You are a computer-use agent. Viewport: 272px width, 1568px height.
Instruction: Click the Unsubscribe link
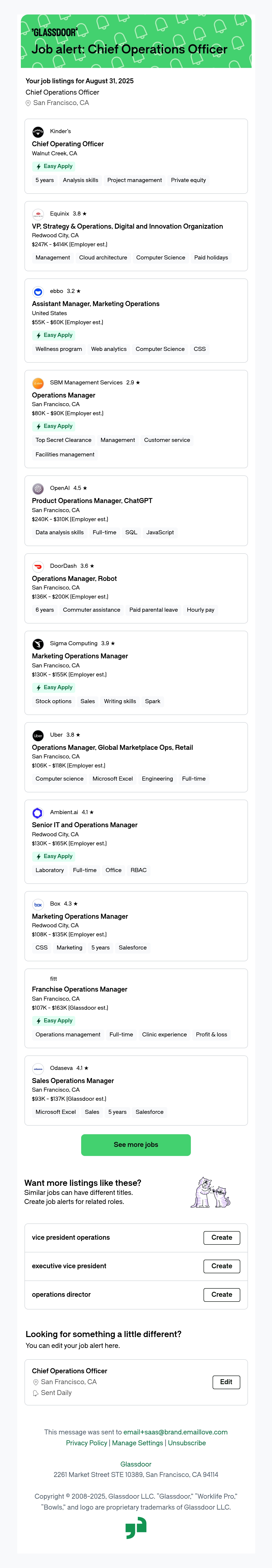click(187, 1443)
